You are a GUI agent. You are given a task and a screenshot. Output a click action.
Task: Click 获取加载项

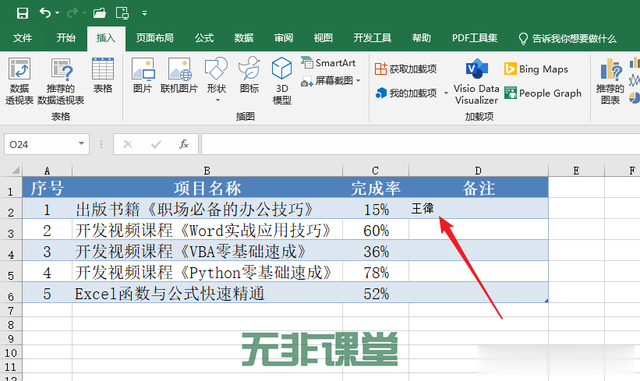(x=406, y=69)
